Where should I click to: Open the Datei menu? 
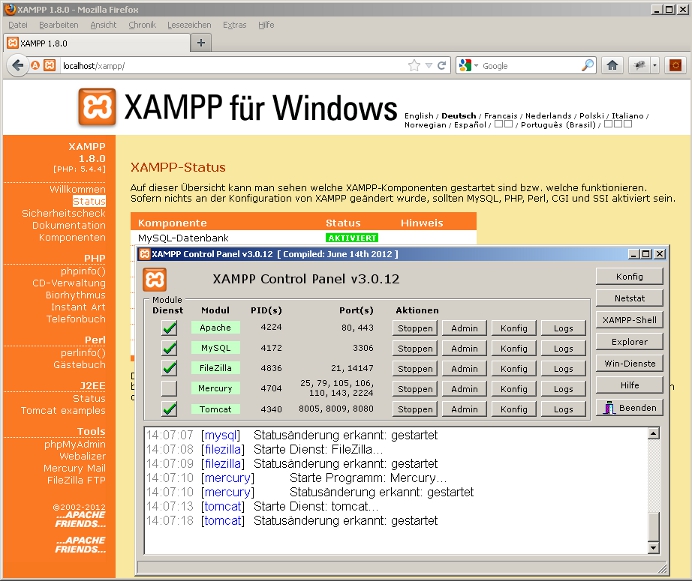(x=18, y=25)
